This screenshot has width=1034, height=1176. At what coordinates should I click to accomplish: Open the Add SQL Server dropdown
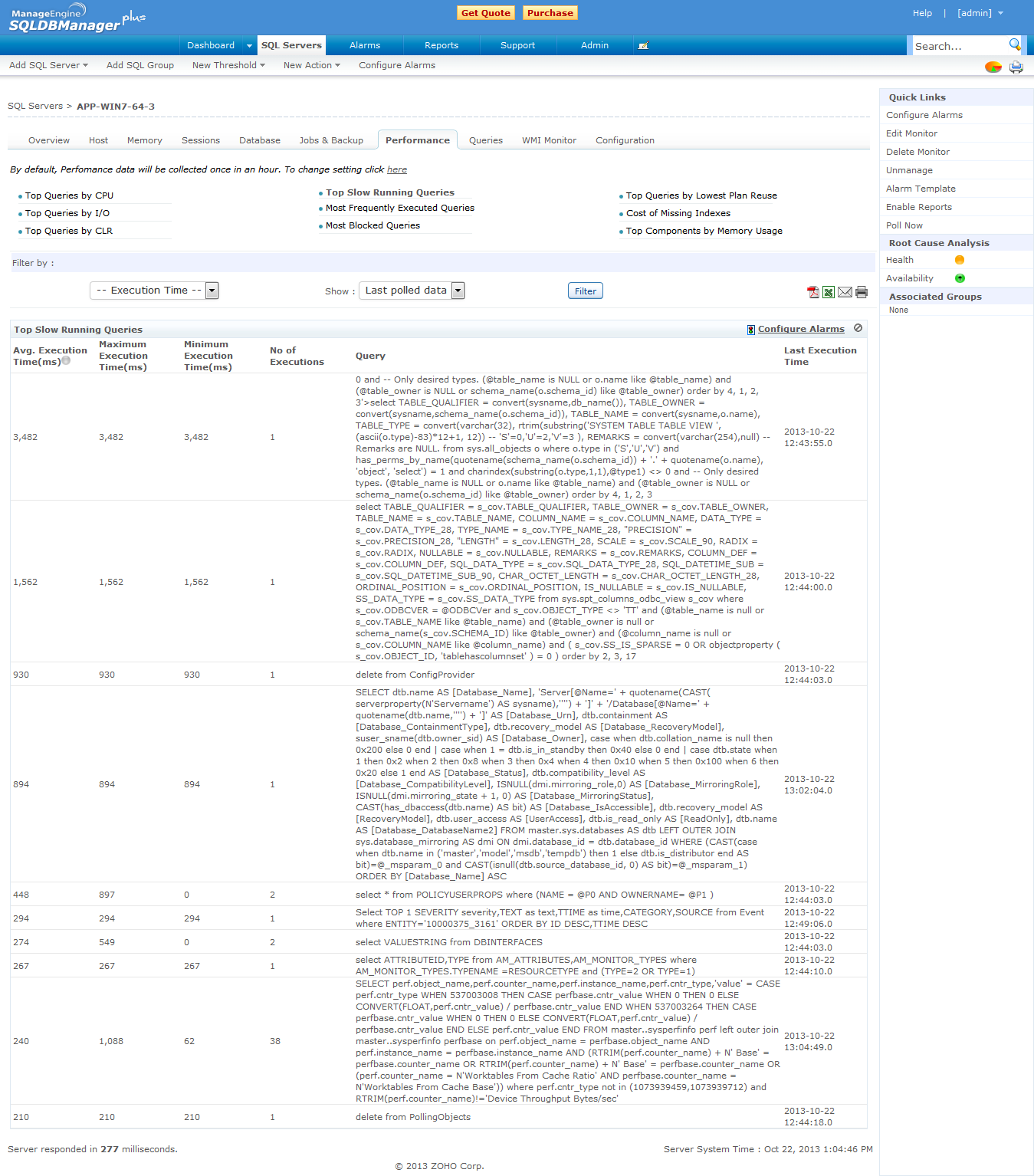pos(48,65)
